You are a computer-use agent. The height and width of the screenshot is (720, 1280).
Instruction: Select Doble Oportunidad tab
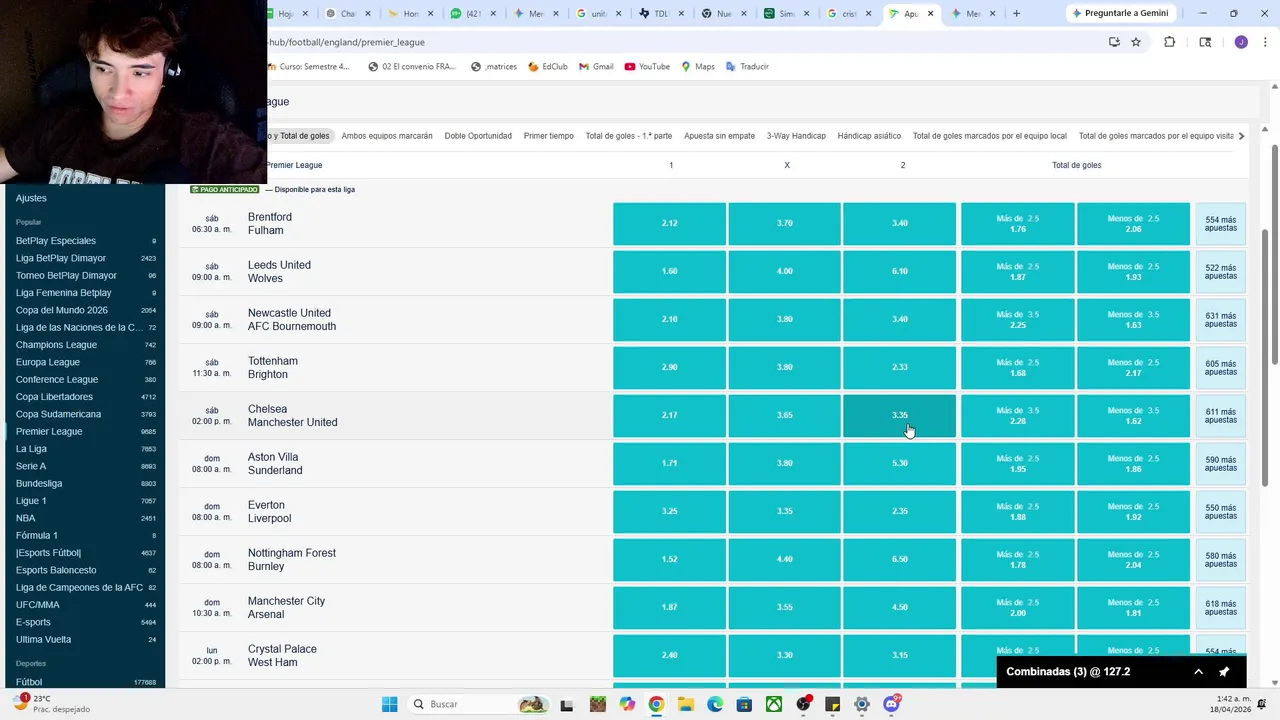(x=478, y=136)
